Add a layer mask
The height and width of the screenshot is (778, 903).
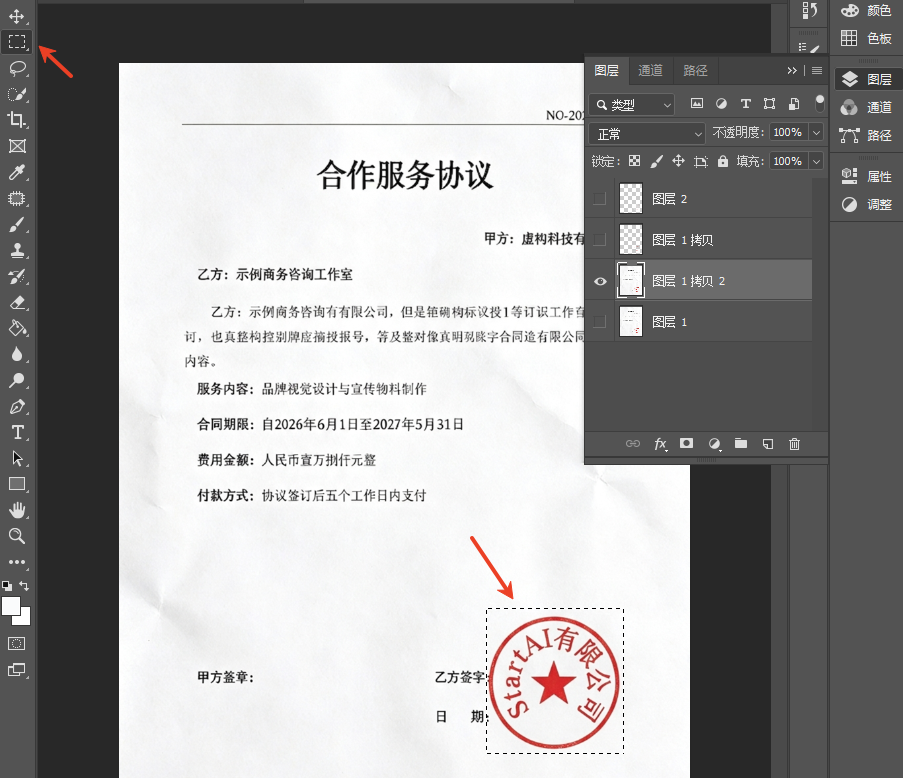pyautogui.click(x=686, y=443)
